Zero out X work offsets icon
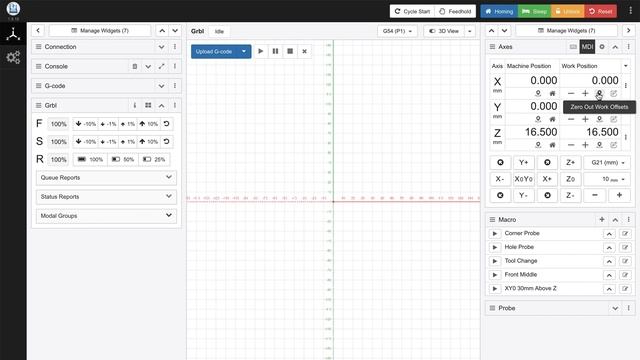 click(x=599, y=93)
